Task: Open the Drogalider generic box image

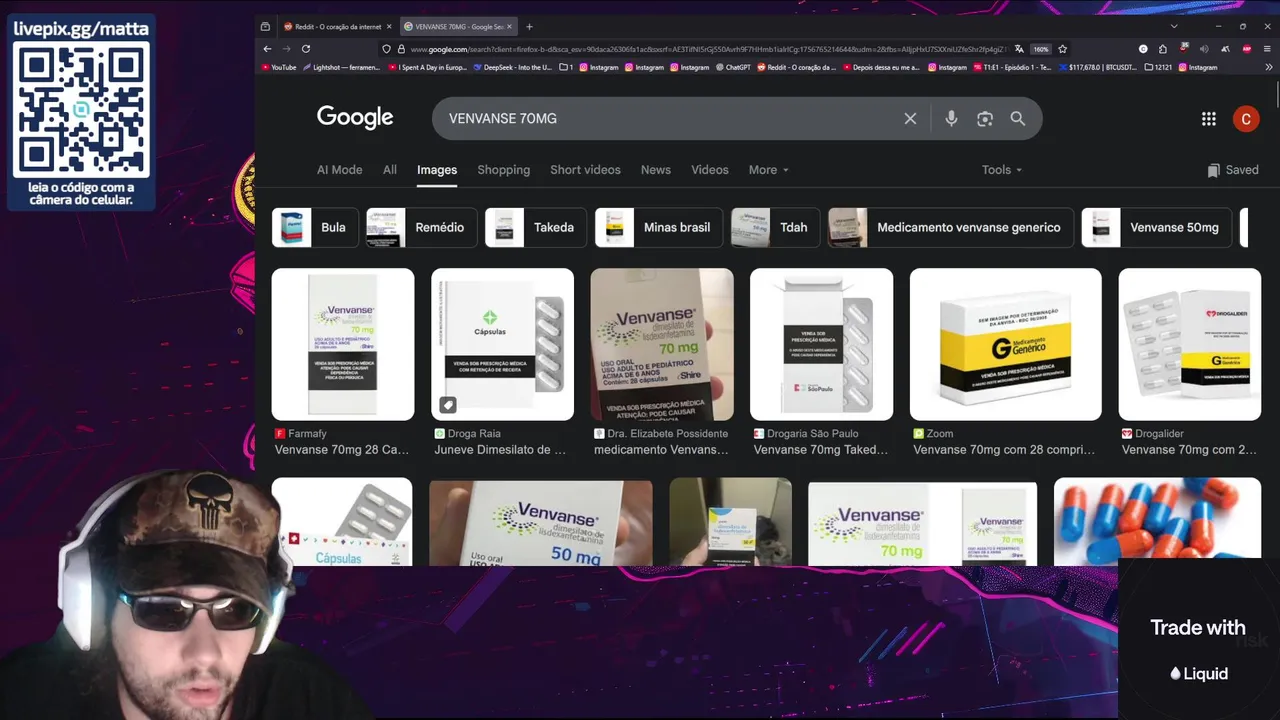Action: point(1190,344)
